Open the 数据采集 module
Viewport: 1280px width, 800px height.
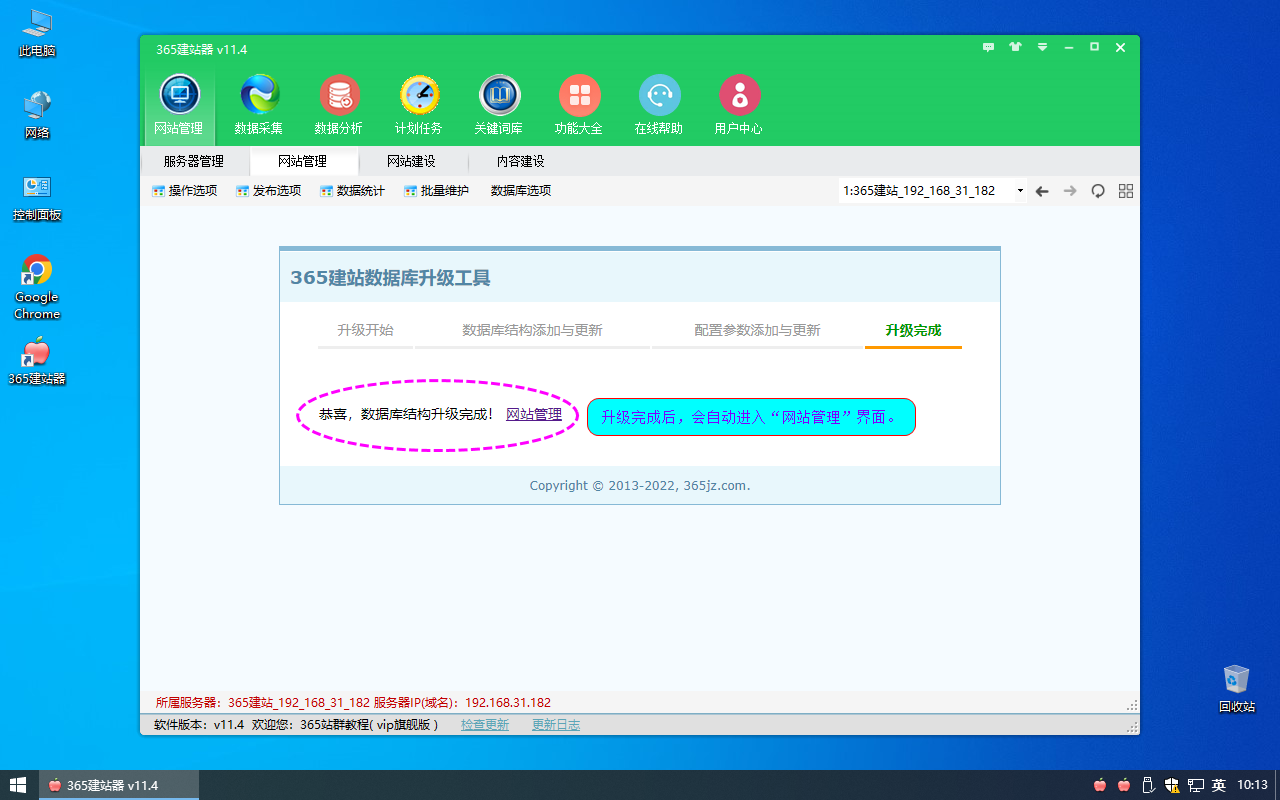[259, 105]
